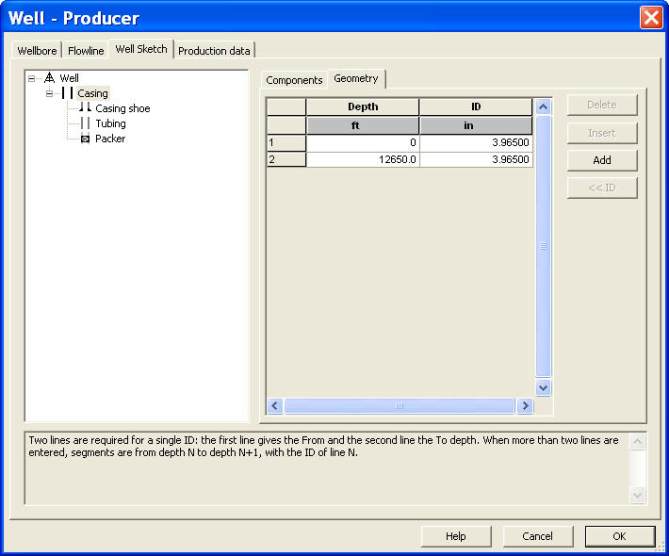Collapse the Casing tree node
This screenshot has height=556, width=669.
pos(49,93)
